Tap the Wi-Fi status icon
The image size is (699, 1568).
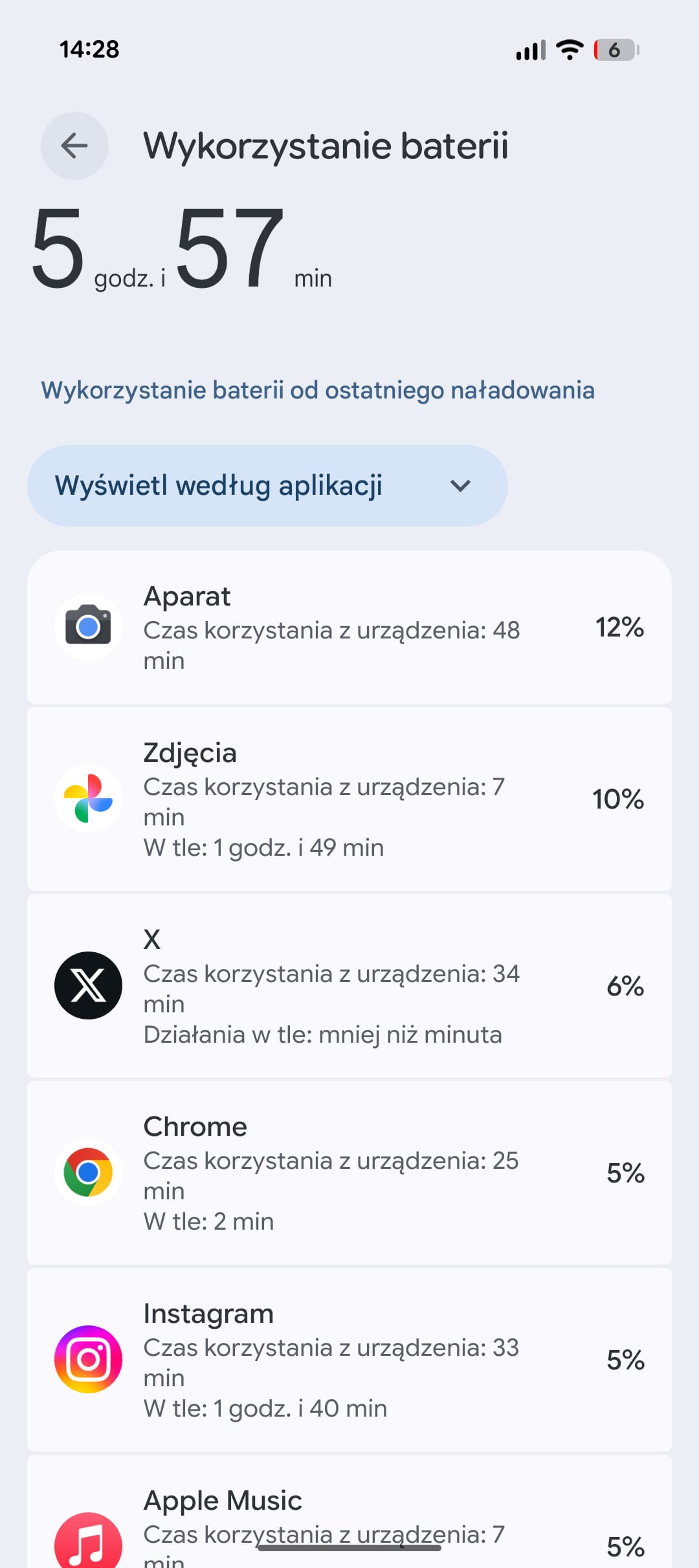coord(570,50)
